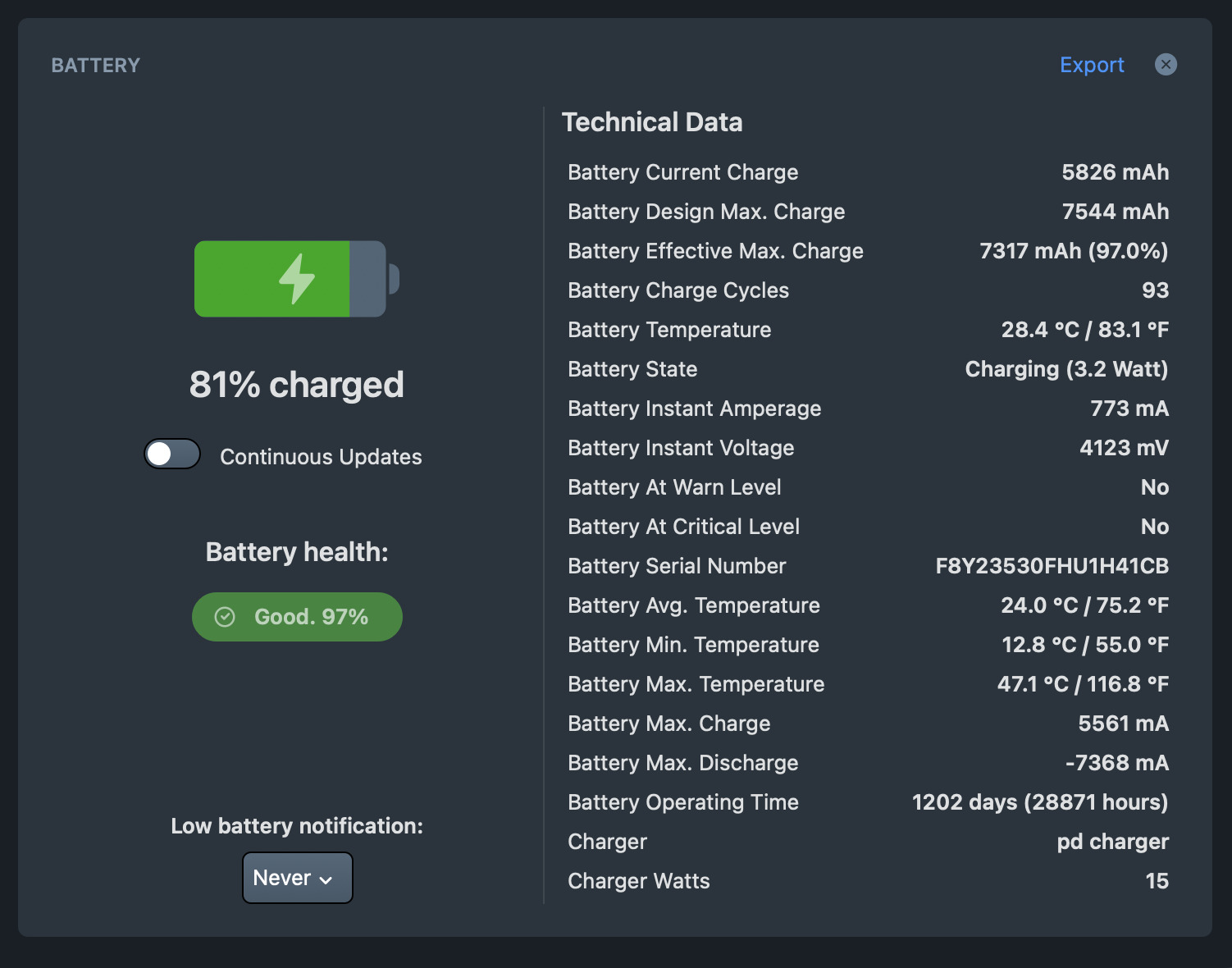Viewport: 1232px width, 968px height.
Task: Click the 81% charged text
Action: click(x=296, y=385)
